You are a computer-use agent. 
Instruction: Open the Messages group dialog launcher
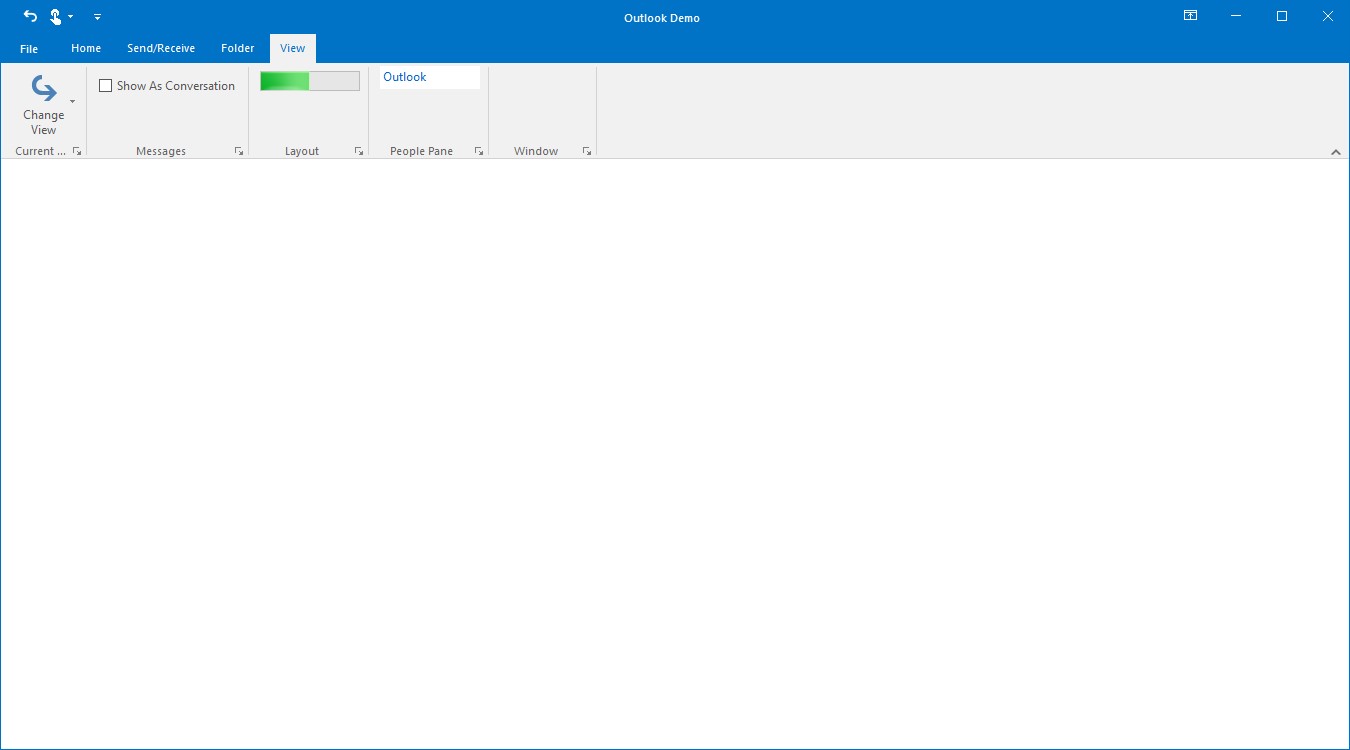[239, 150]
